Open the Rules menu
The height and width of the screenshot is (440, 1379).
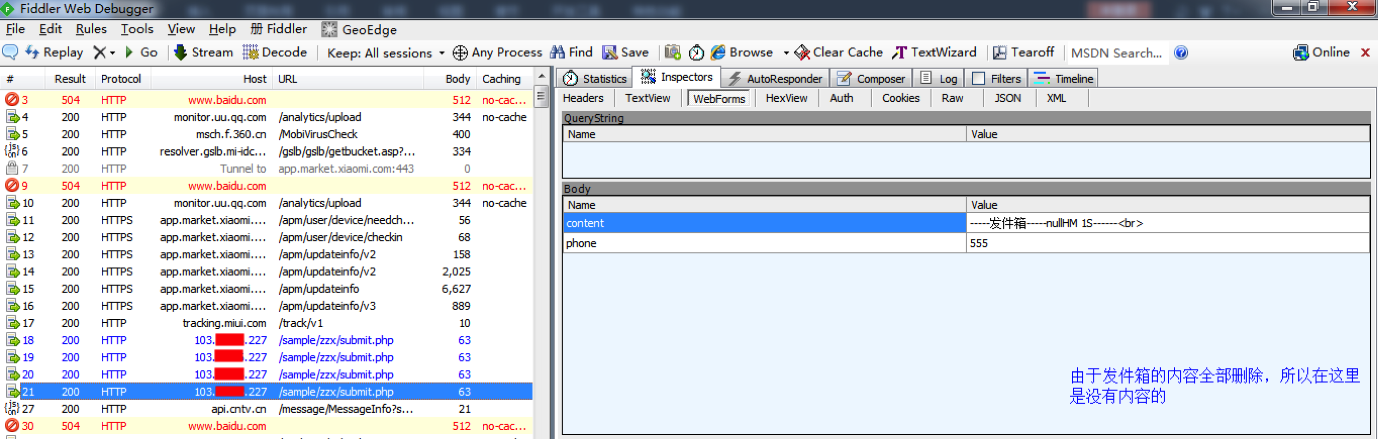click(x=91, y=29)
